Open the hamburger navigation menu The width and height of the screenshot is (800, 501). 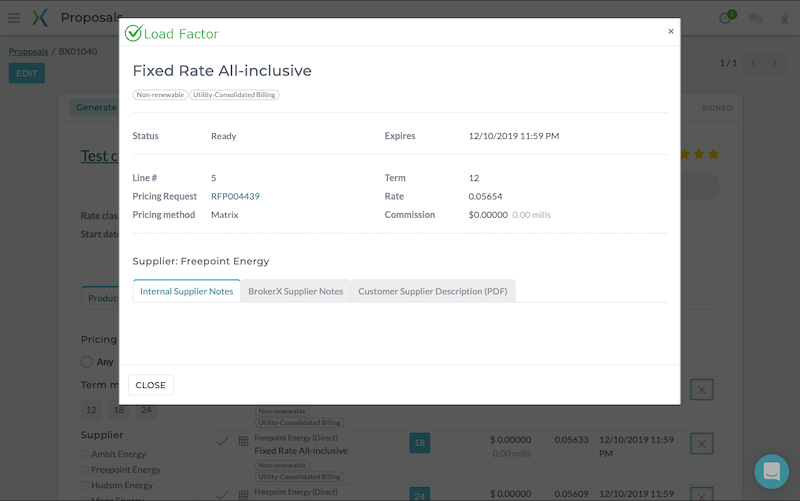[x=14, y=18]
